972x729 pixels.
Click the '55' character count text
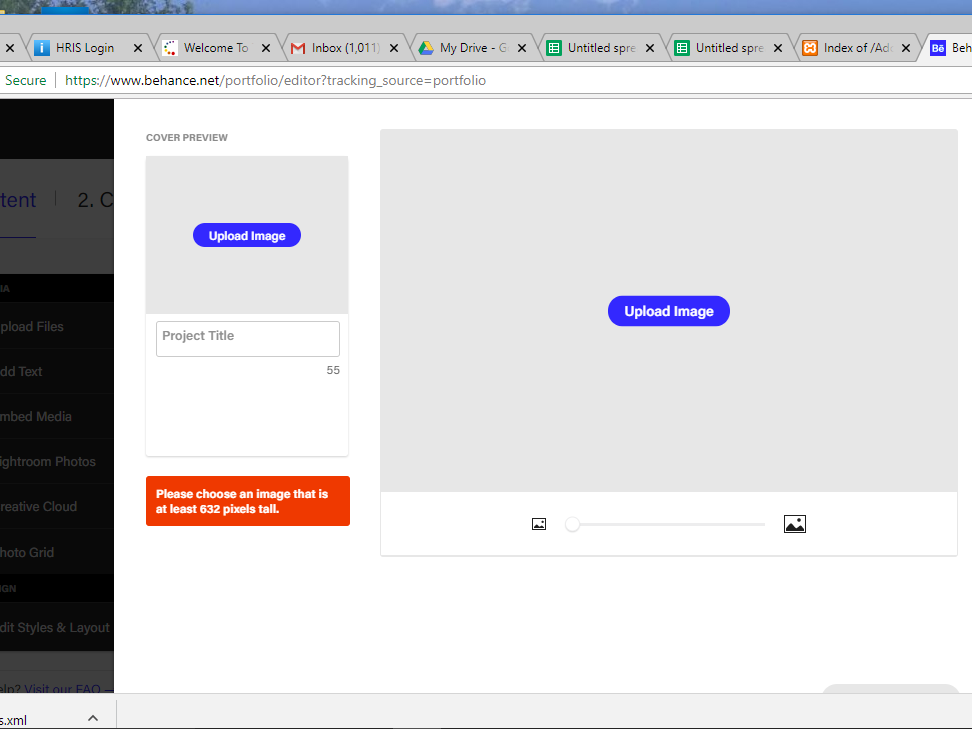tap(333, 370)
